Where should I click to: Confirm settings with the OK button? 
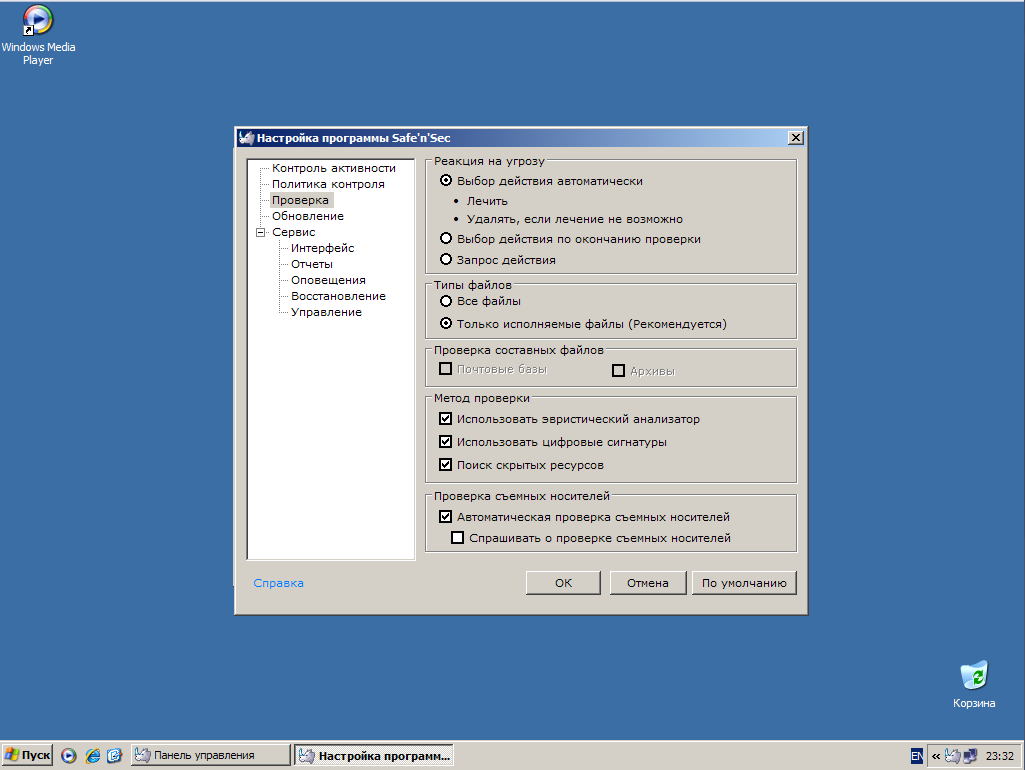click(x=563, y=582)
